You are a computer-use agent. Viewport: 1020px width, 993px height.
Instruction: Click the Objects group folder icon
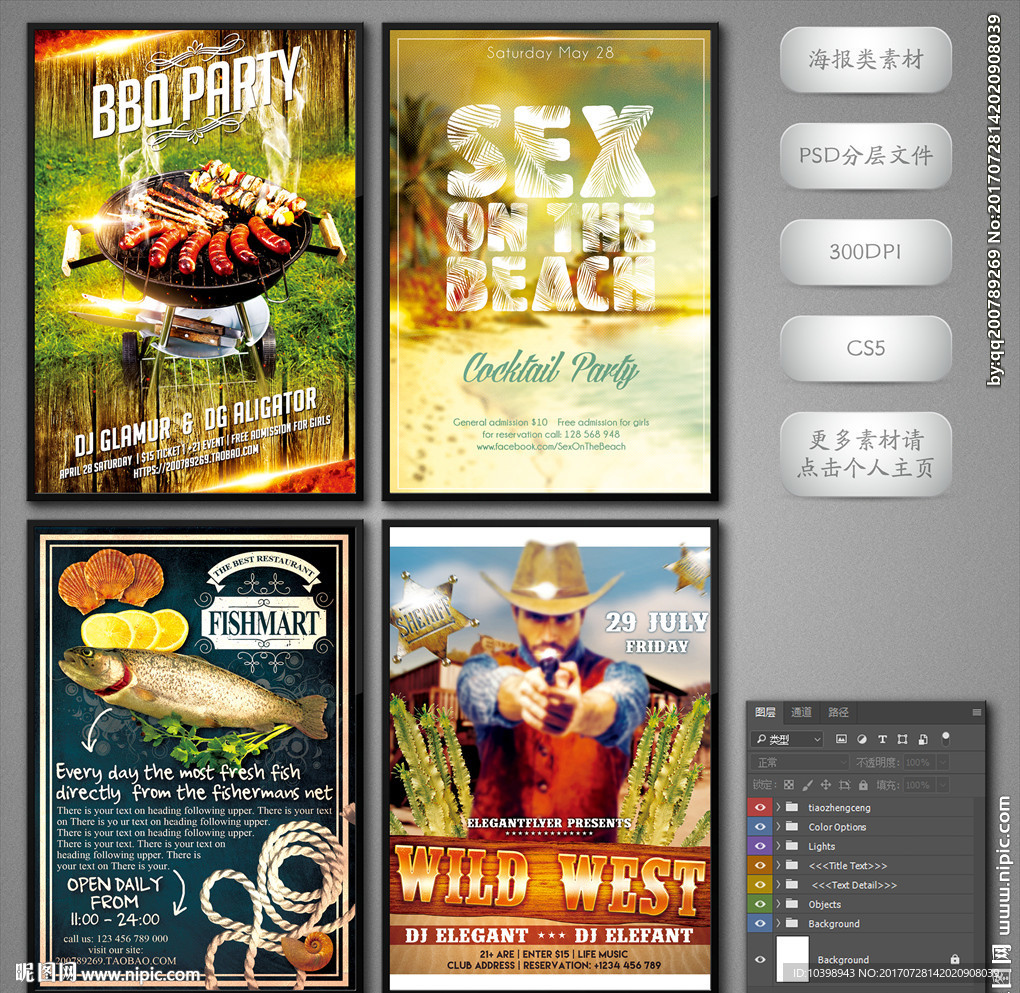pos(792,904)
